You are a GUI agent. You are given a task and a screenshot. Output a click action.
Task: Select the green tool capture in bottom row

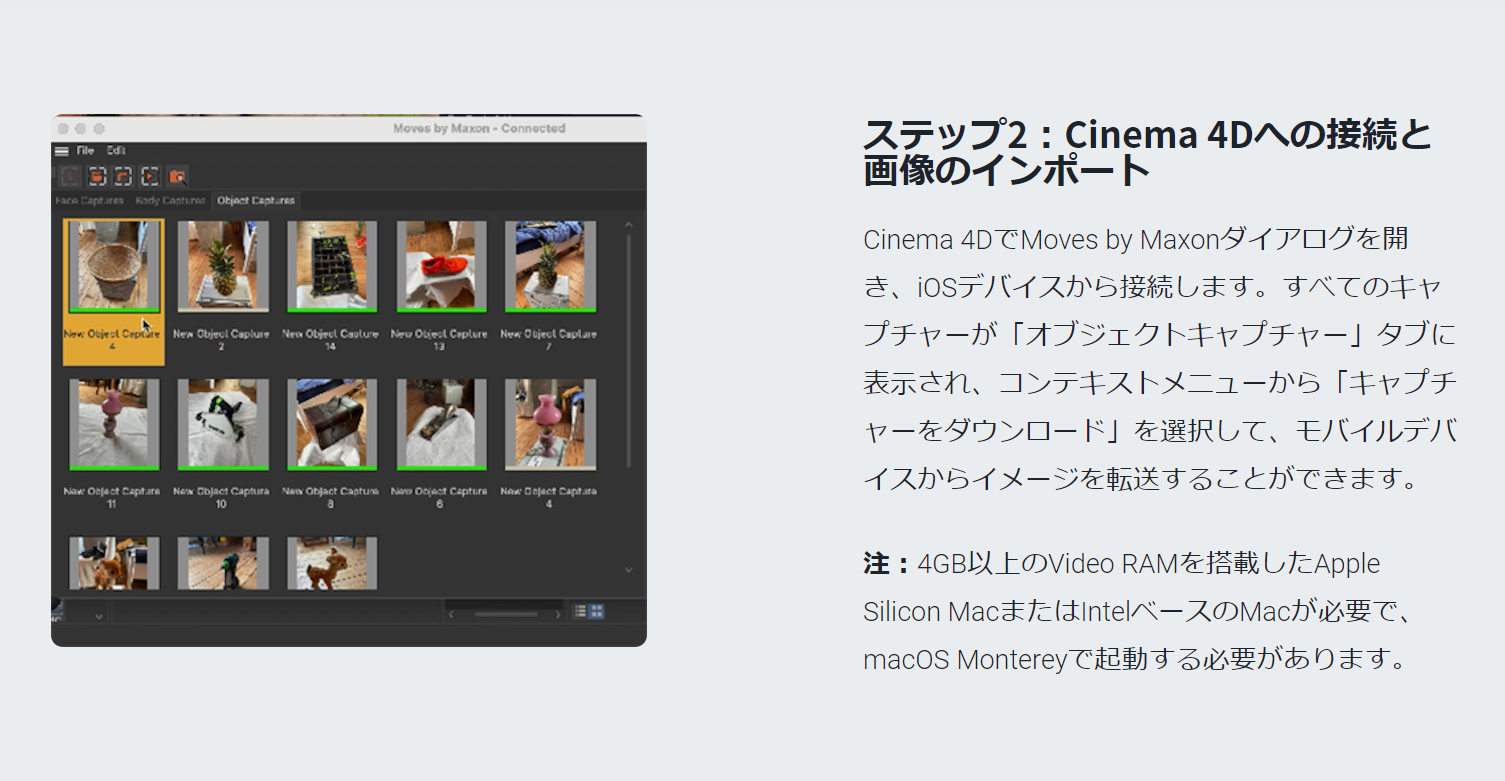click(x=223, y=563)
